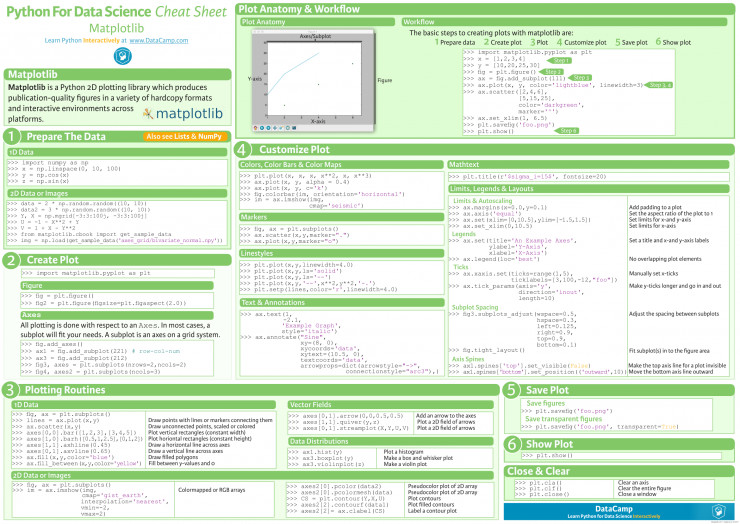This screenshot has height=524, width=740.
Task: Click the 'Plot a histogram' description
Action: click(404, 452)
